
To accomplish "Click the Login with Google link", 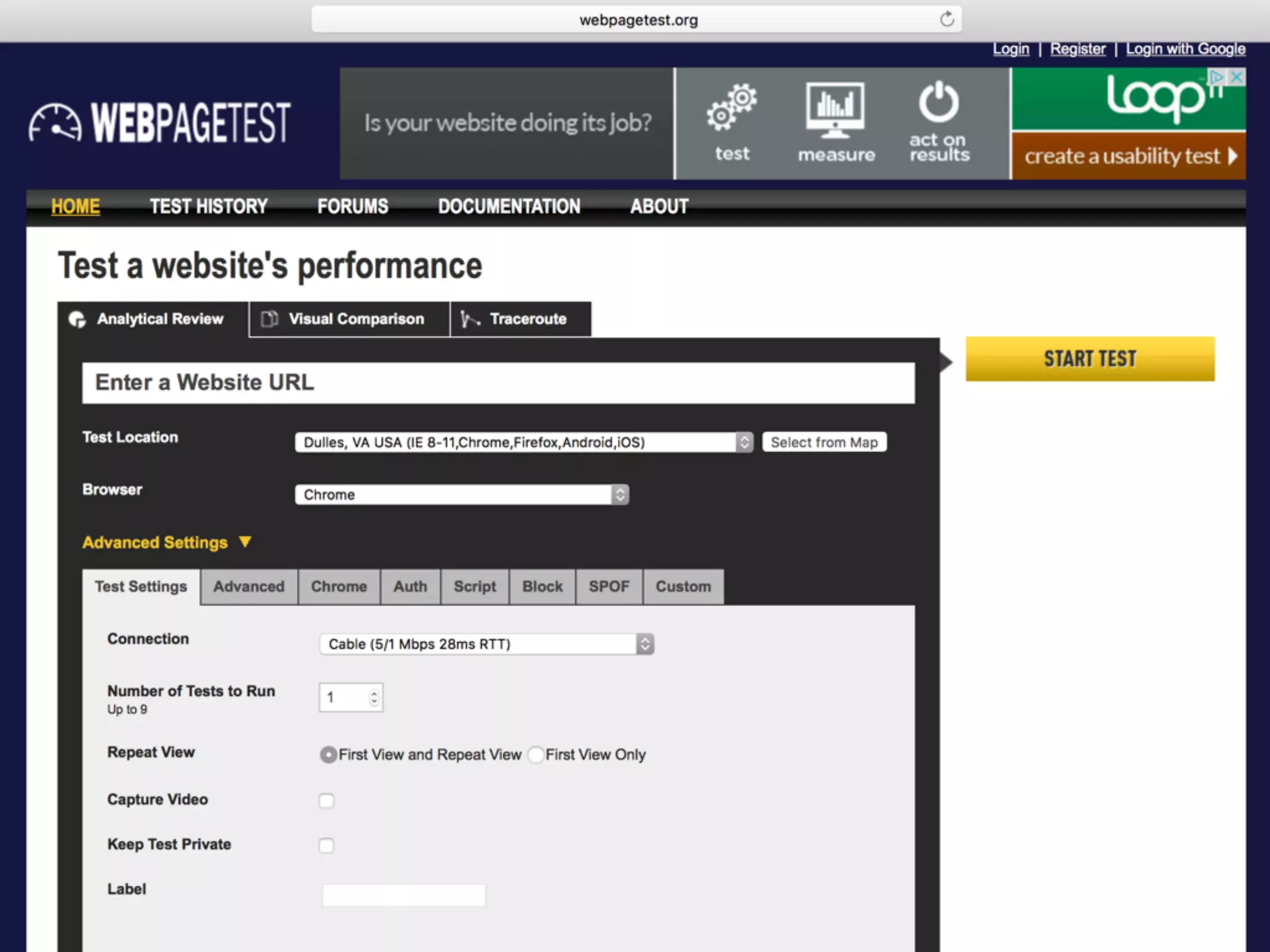I will click(x=1186, y=49).
